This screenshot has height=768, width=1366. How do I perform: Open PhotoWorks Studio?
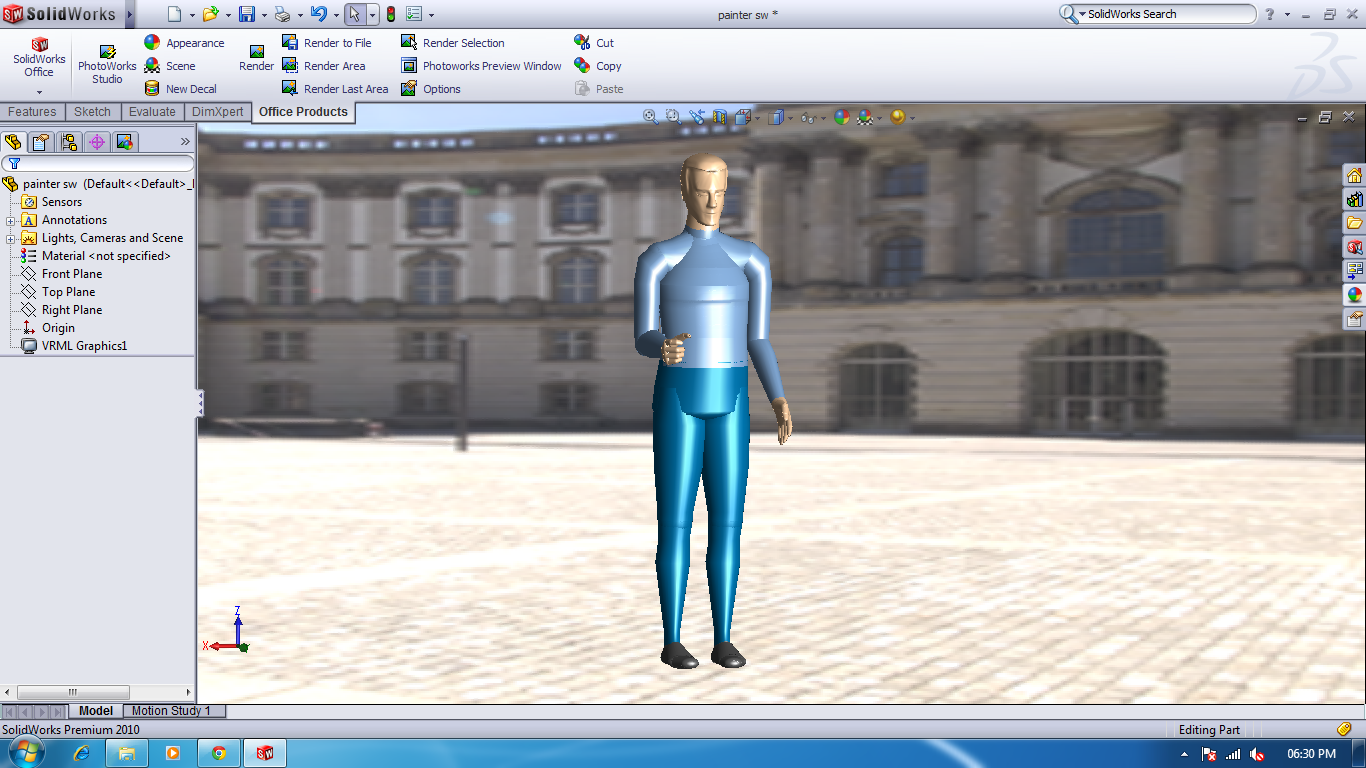click(107, 65)
